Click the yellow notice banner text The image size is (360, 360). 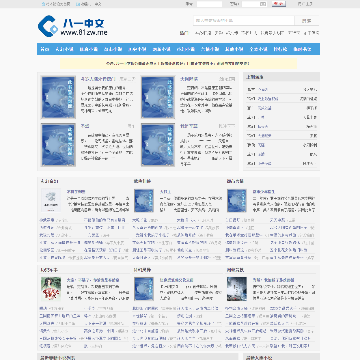[178, 63]
